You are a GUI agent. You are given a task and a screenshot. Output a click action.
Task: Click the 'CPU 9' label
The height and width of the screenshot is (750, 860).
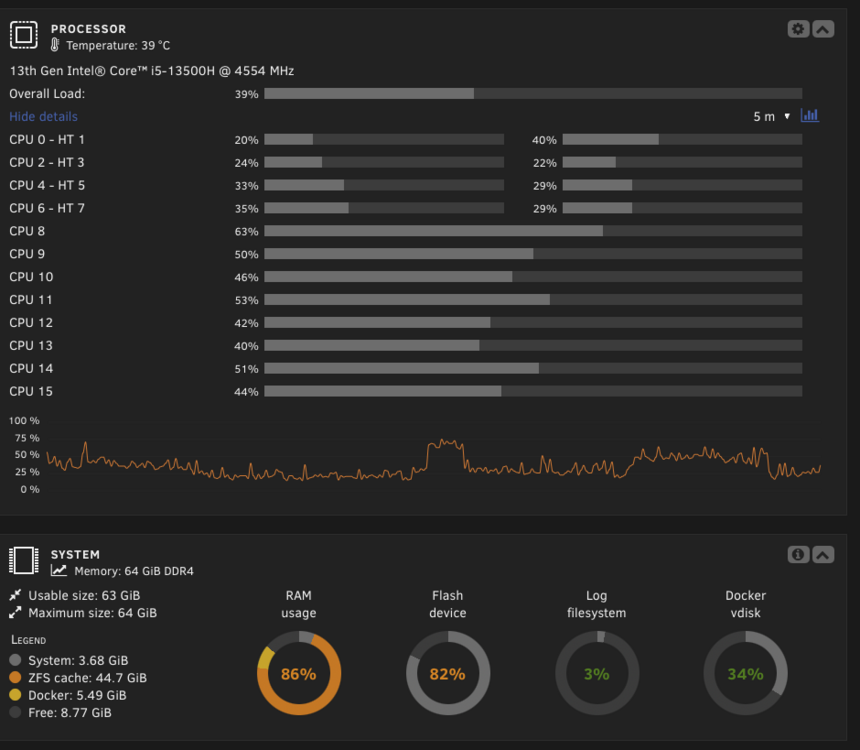27,254
